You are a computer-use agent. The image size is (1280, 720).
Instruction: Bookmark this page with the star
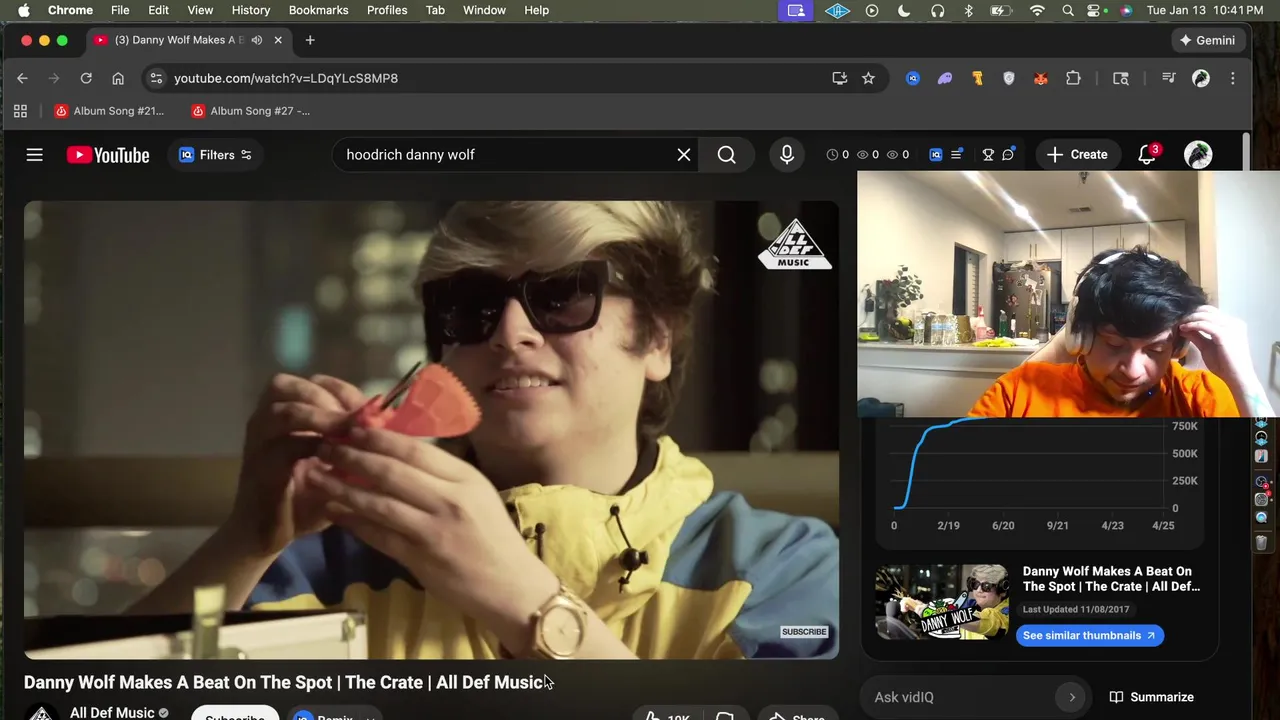tap(868, 78)
